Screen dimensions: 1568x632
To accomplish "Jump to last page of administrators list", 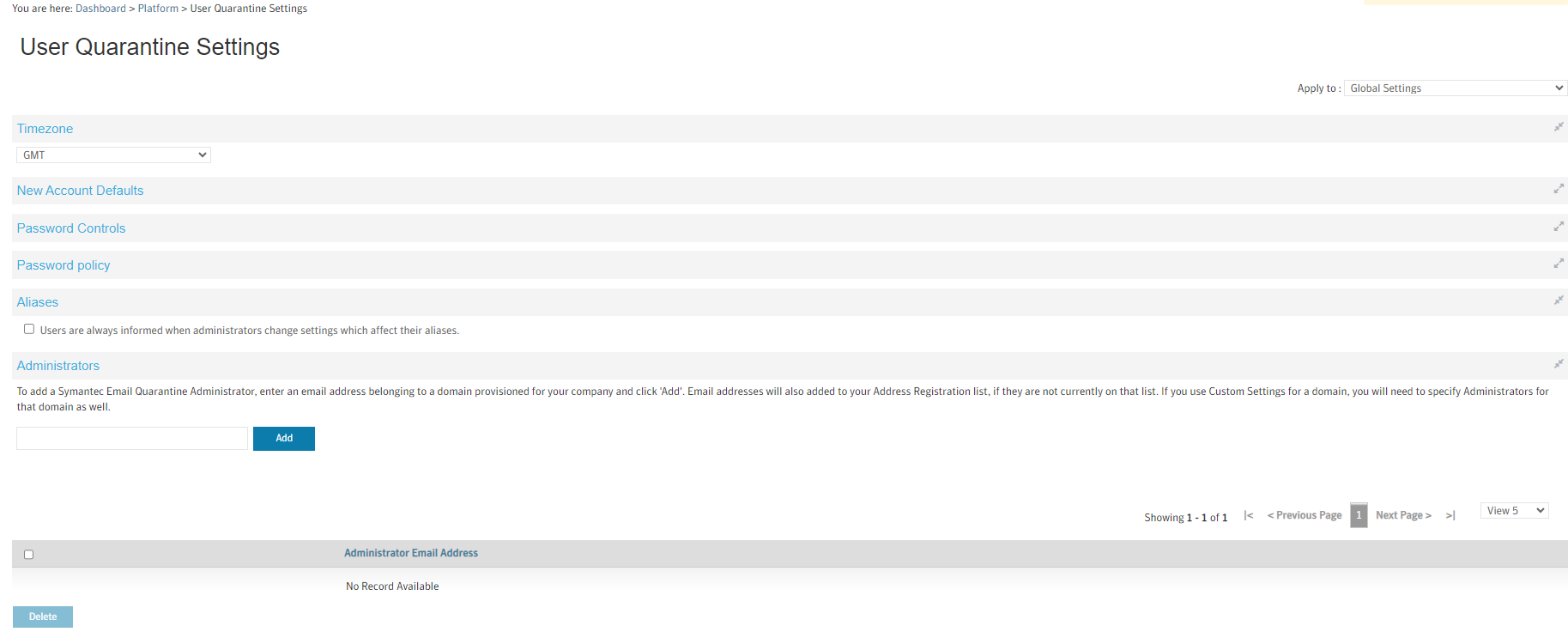I will pyautogui.click(x=1450, y=515).
